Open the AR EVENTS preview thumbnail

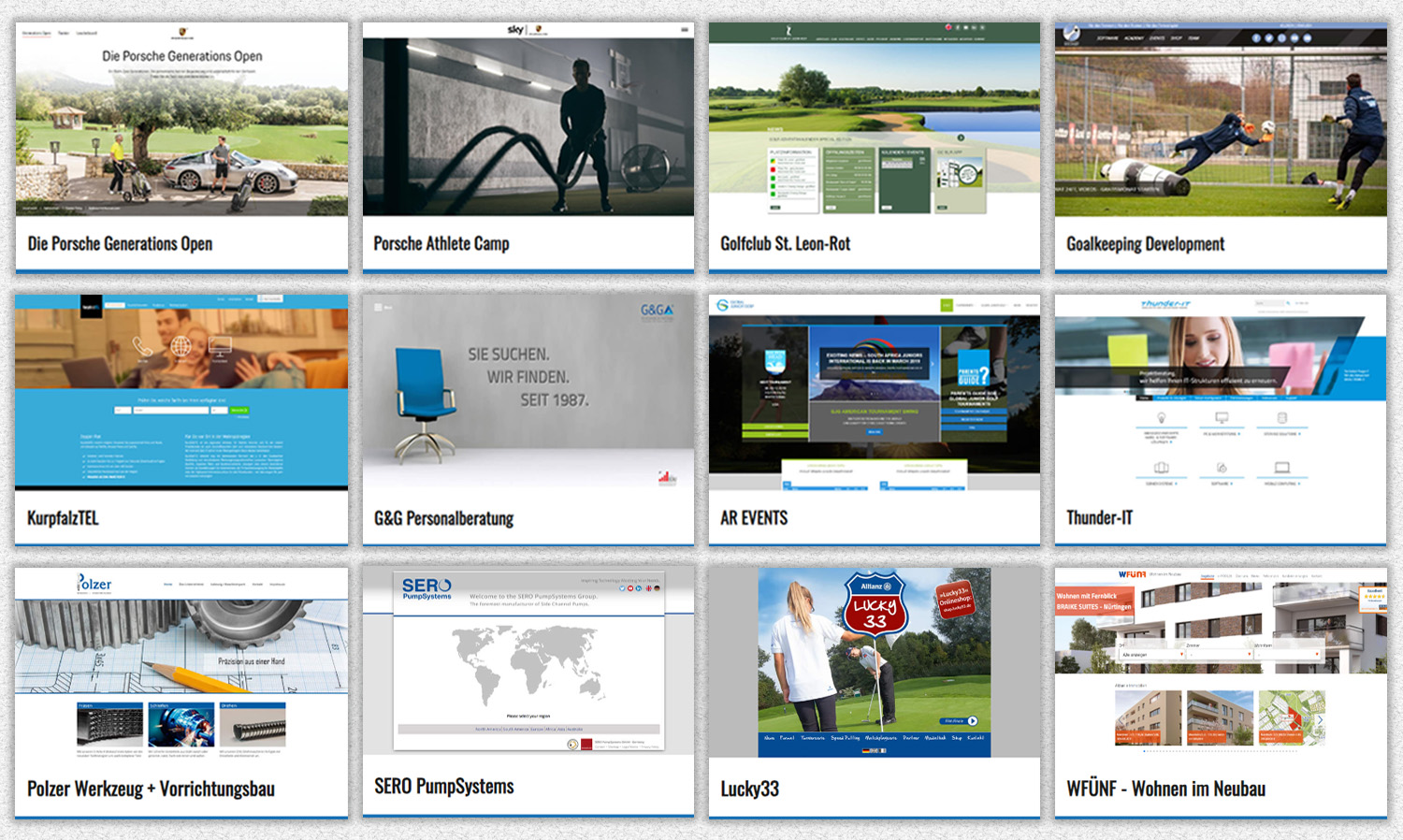pos(875,392)
